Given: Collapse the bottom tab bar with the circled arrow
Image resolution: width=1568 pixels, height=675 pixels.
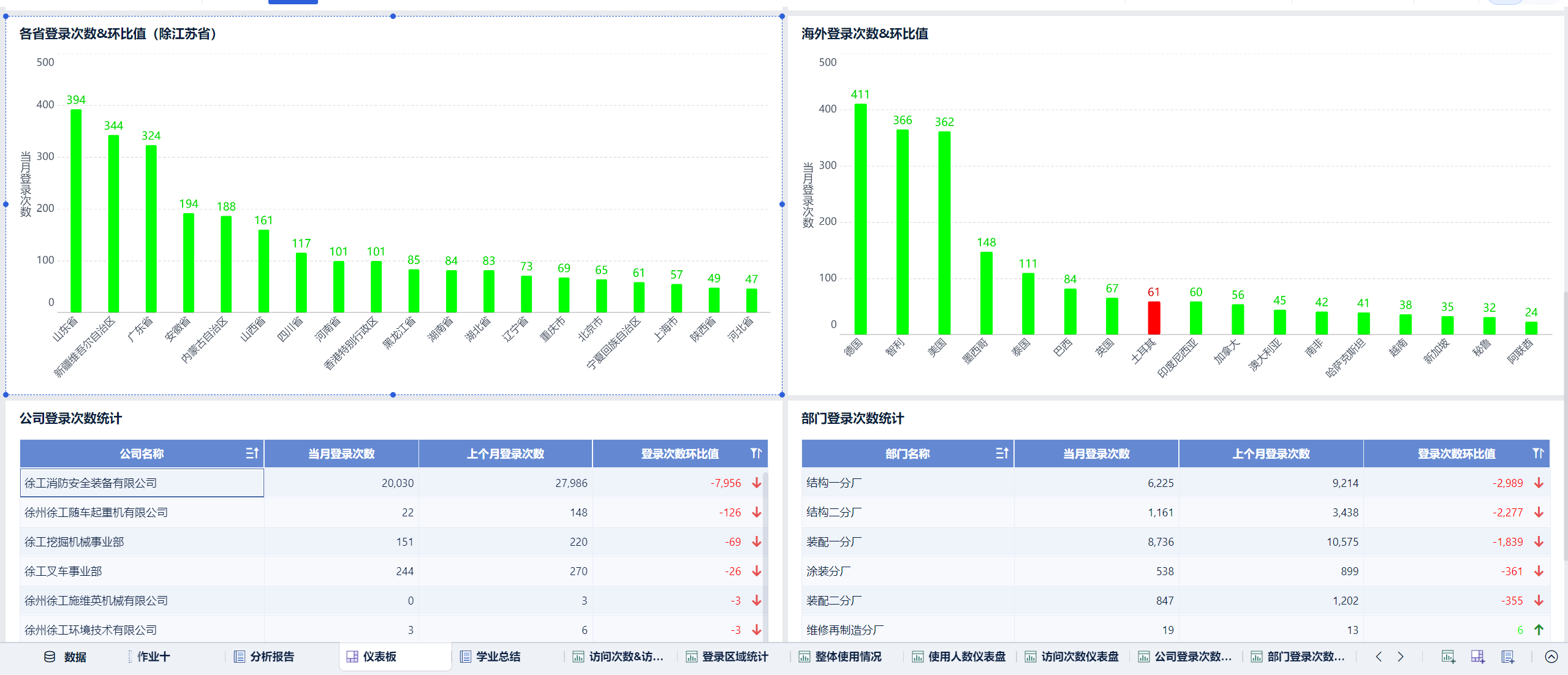Looking at the screenshot, I should tap(1551, 657).
